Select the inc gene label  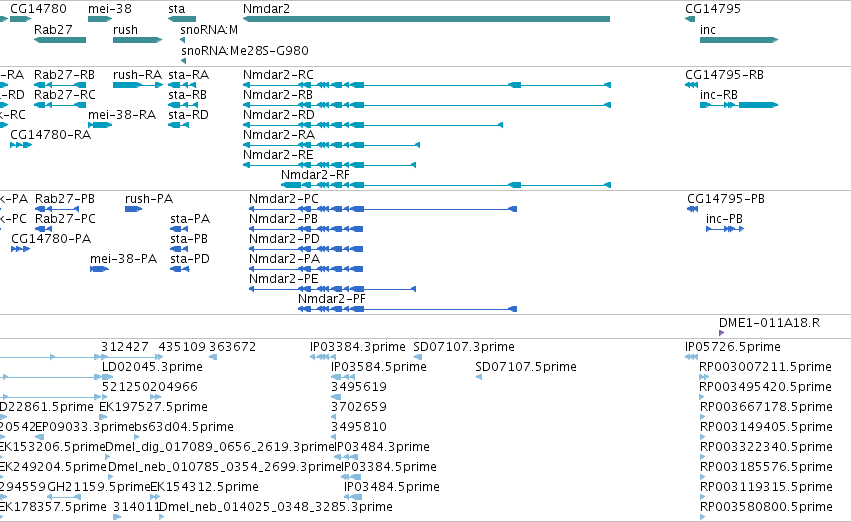point(708,30)
